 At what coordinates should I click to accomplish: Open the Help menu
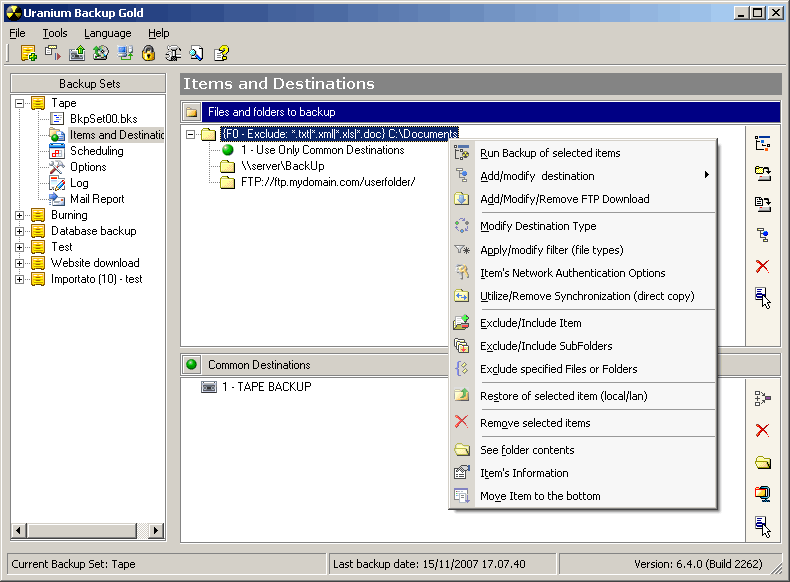(x=158, y=33)
